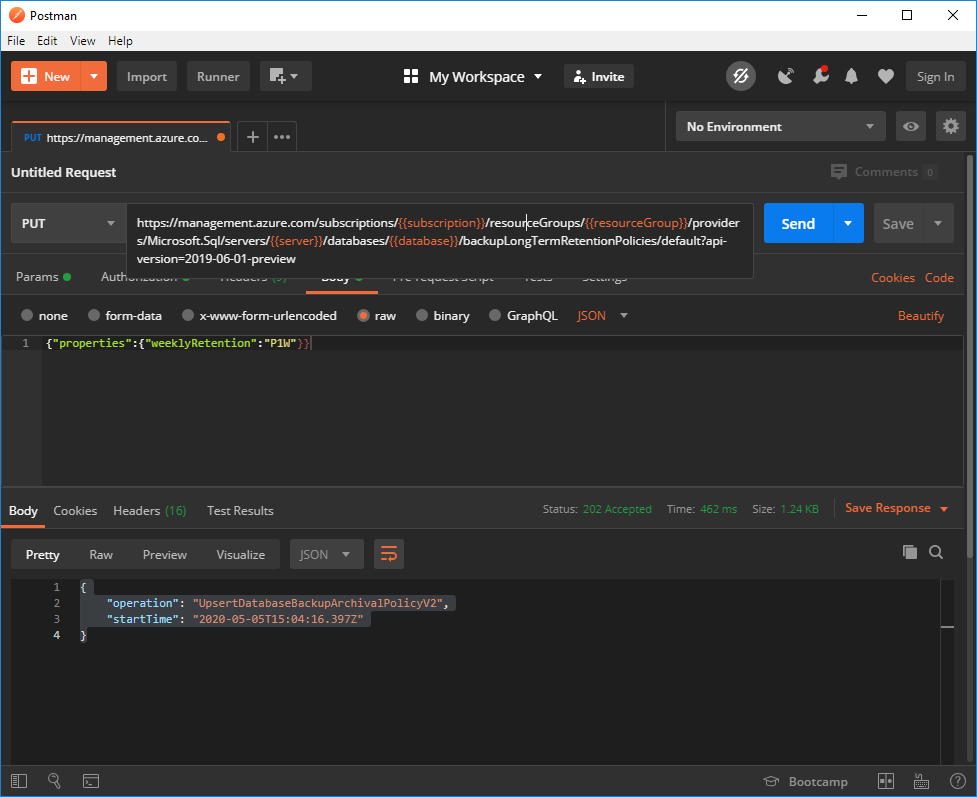Search the response with magnifier icon
This screenshot has height=797, width=977.
point(936,551)
